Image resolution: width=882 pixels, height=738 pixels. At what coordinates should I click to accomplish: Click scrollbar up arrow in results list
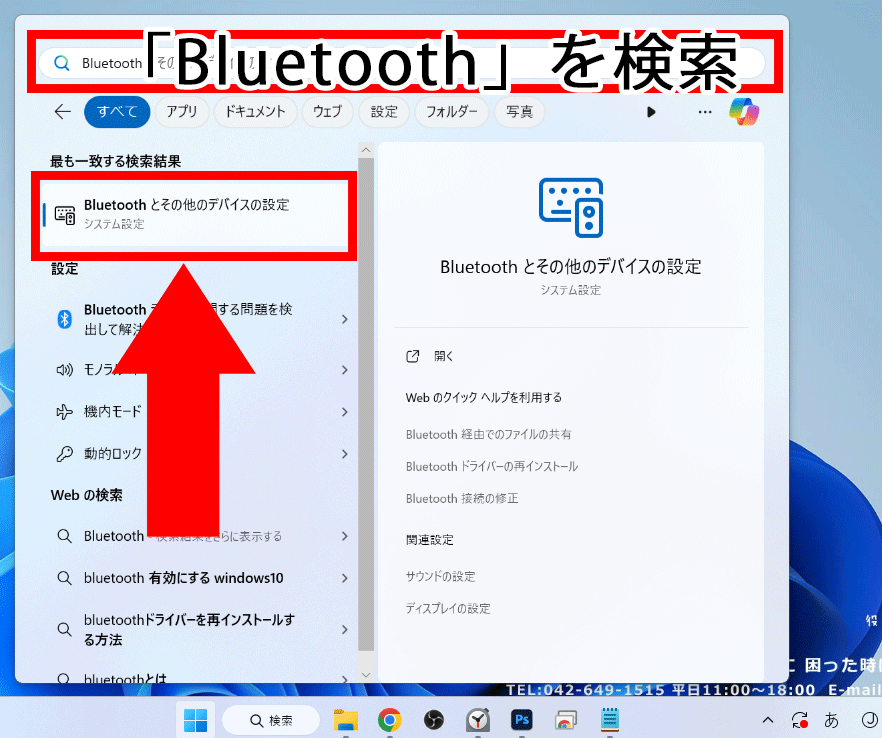point(366,150)
